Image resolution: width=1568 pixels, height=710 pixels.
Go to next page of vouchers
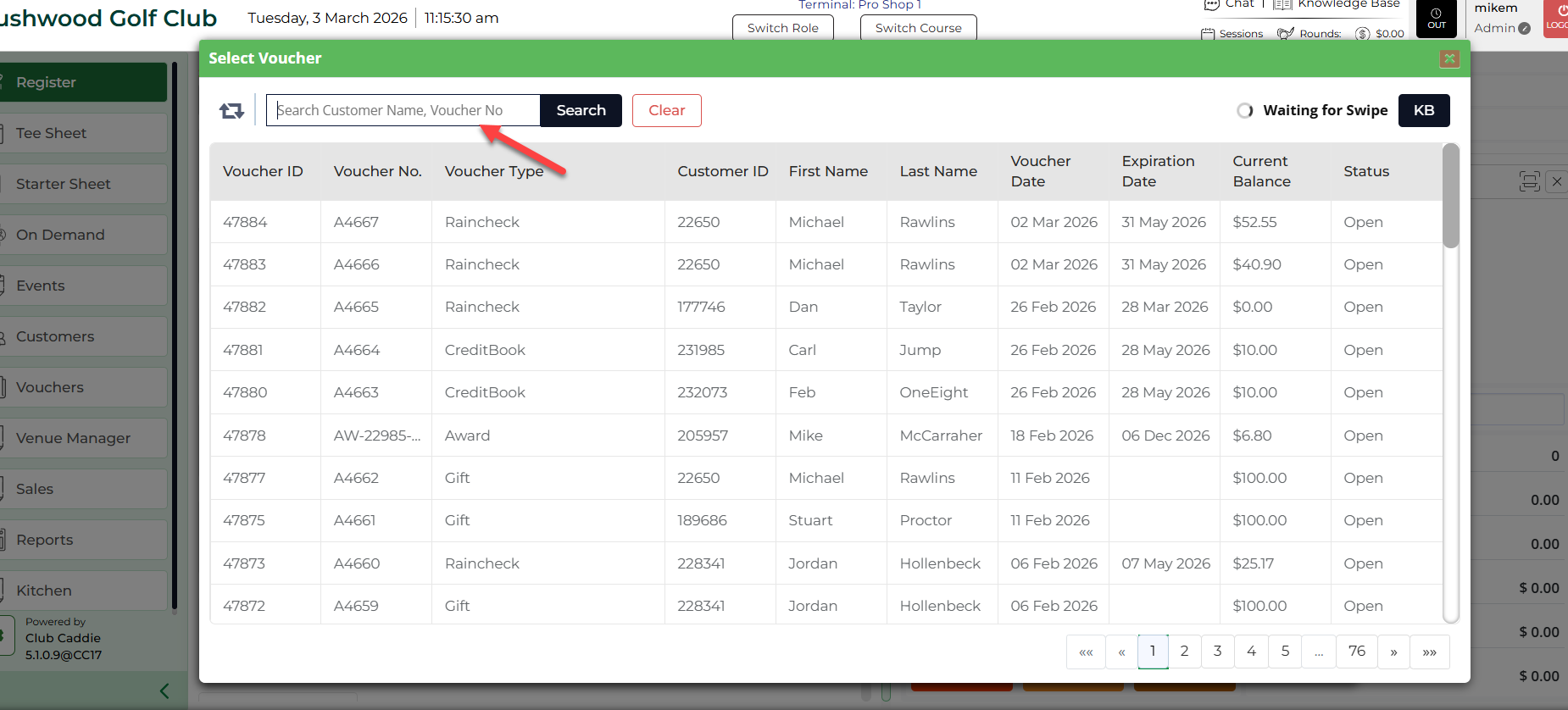coord(1393,652)
